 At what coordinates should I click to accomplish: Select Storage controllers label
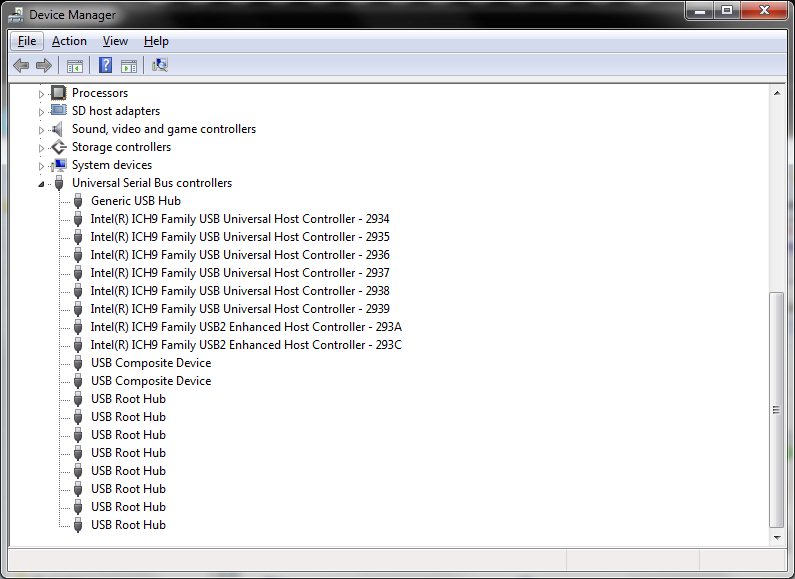[x=121, y=147]
